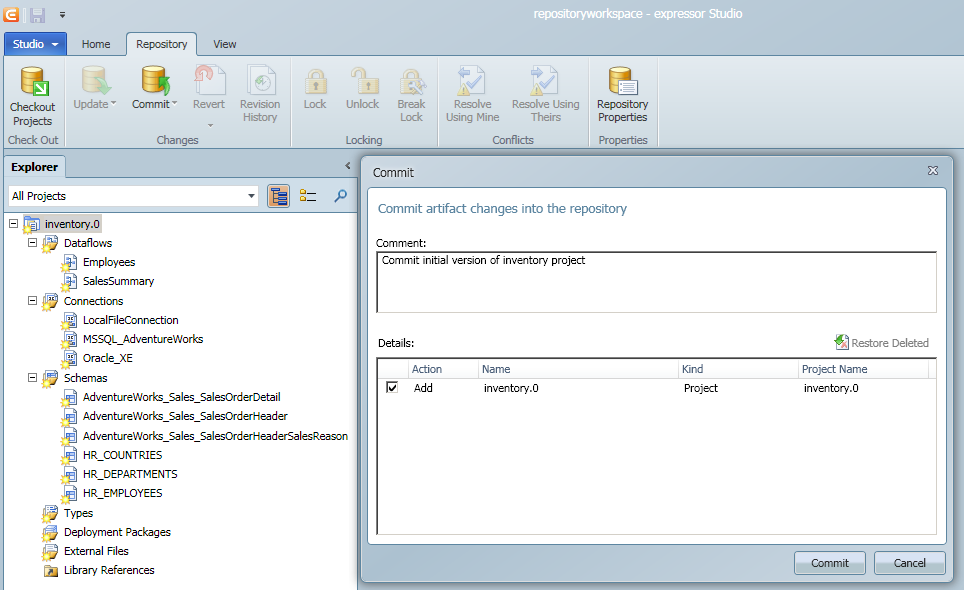Click the Lock icon
The height and width of the screenshot is (590, 964).
coord(315,81)
